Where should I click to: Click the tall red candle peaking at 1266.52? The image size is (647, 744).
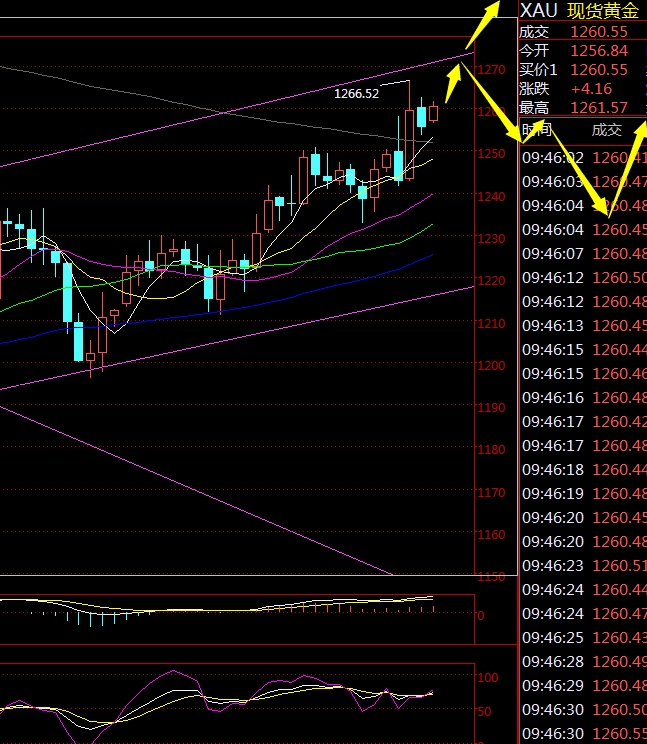(x=409, y=142)
